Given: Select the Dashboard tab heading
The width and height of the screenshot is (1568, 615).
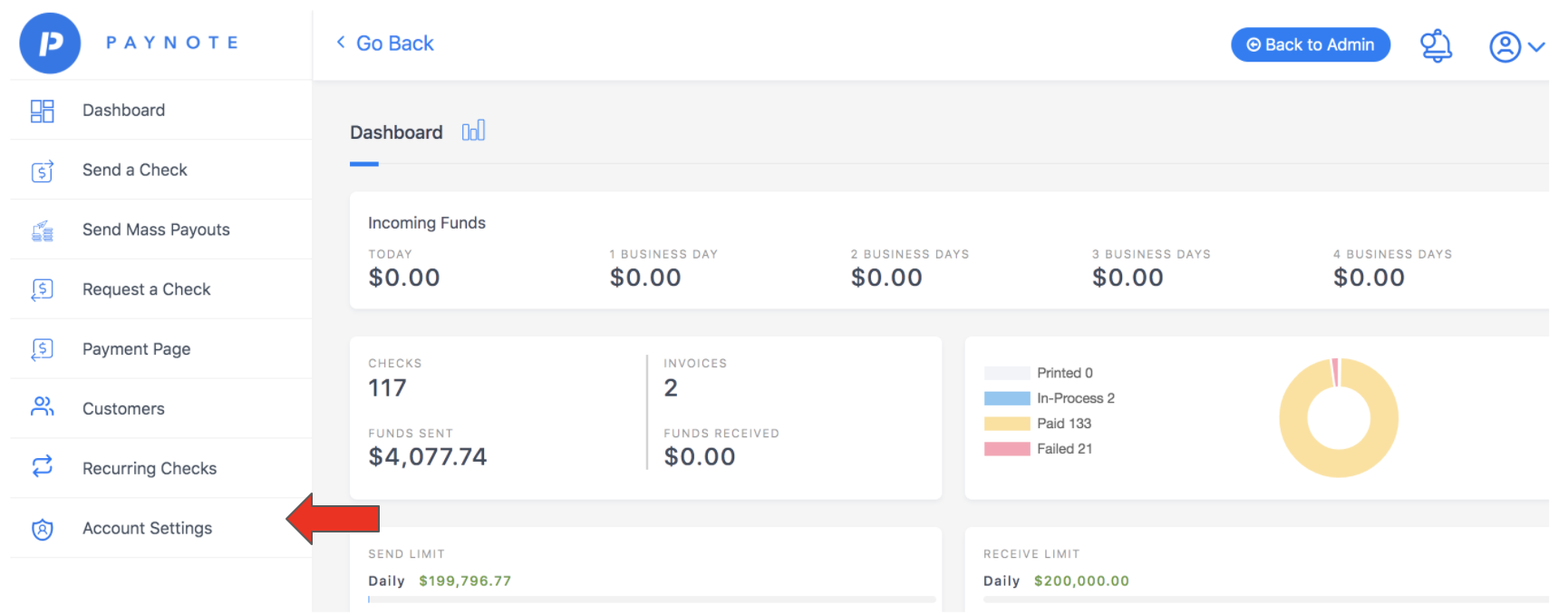Looking at the screenshot, I should pyautogui.click(x=396, y=132).
